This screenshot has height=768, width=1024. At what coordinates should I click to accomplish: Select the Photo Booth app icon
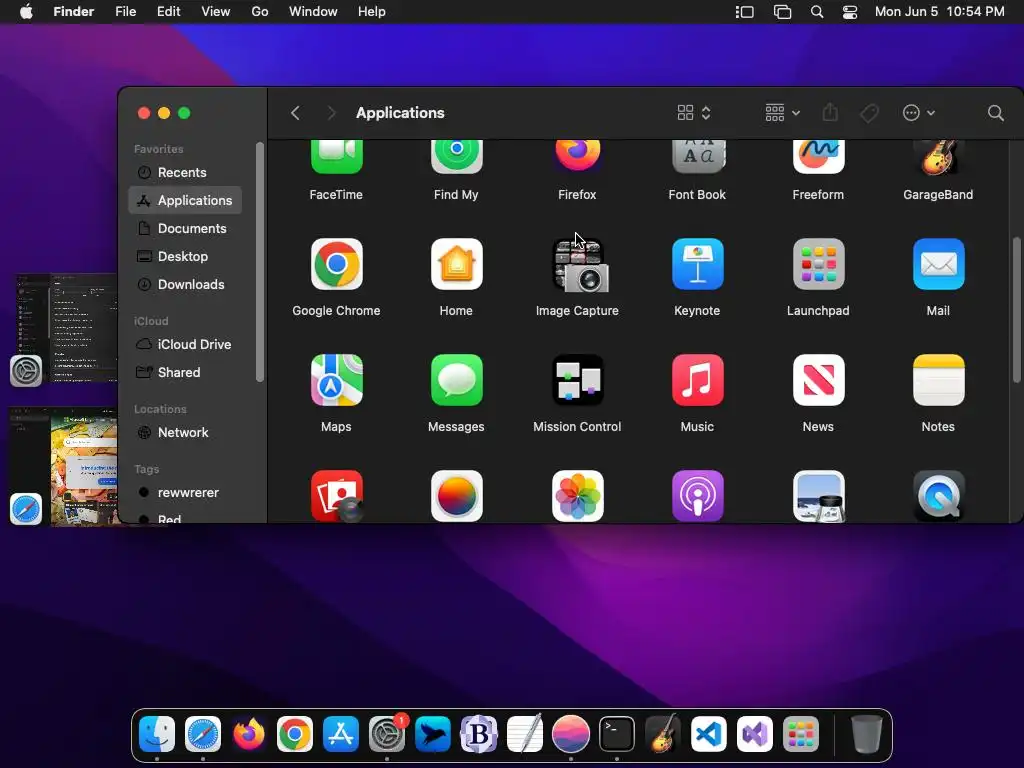(336, 496)
